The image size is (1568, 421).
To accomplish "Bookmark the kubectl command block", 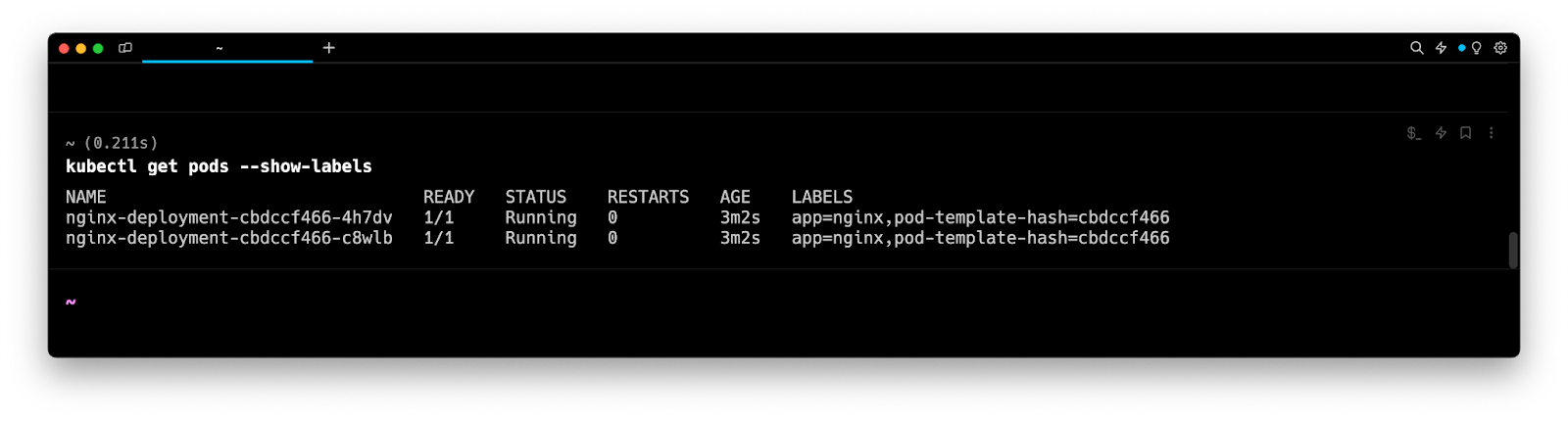I will pyautogui.click(x=1466, y=133).
